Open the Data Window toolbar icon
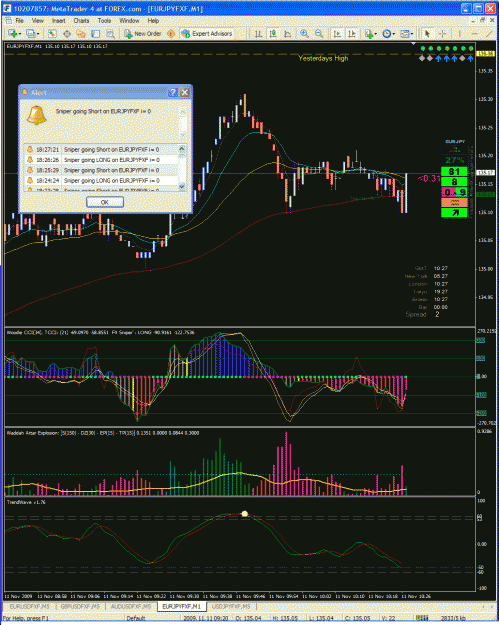 coord(67,34)
